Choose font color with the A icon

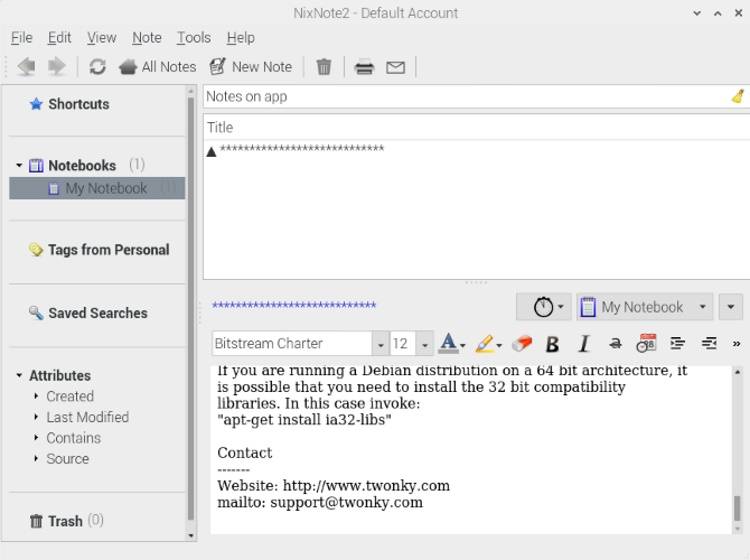click(x=448, y=343)
